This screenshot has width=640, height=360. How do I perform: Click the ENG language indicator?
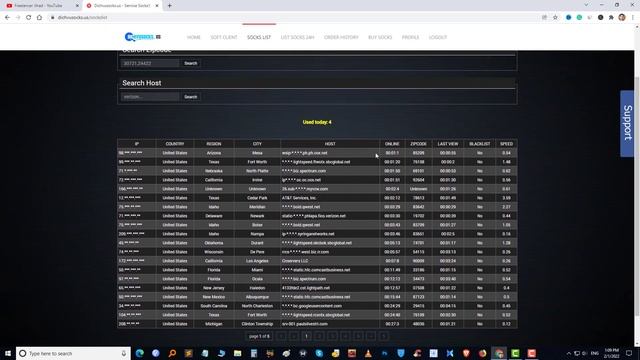click(x=595, y=353)
